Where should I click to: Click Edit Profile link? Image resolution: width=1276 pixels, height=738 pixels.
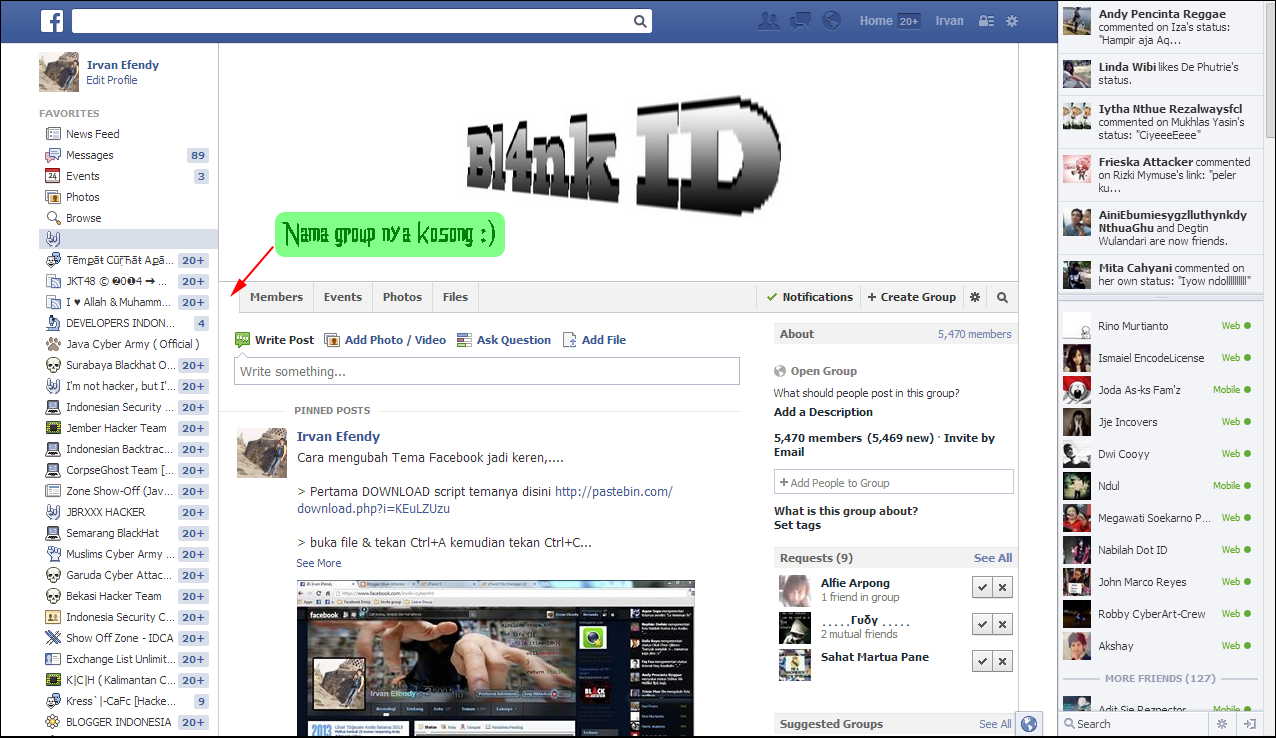(x=112, y=80)
